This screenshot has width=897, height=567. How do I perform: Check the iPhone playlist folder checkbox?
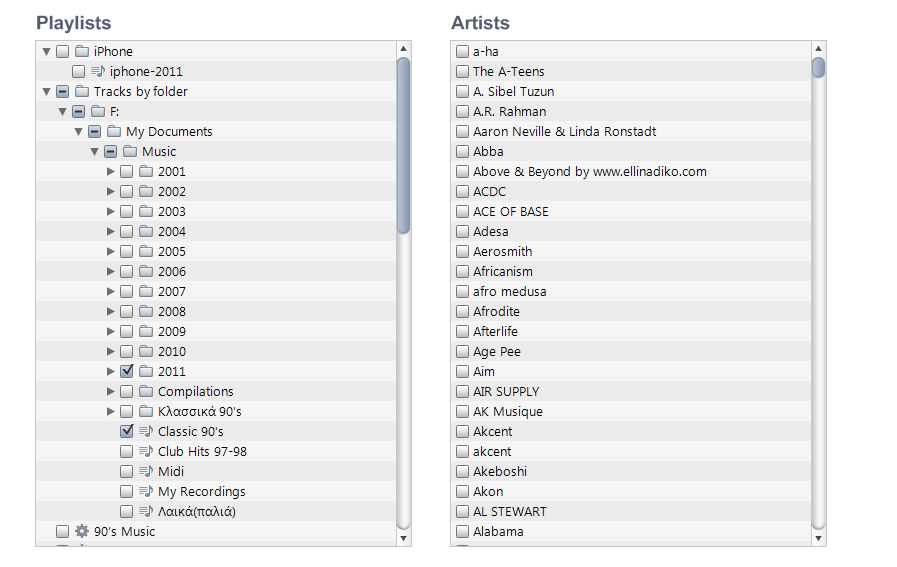coord(62,51)
